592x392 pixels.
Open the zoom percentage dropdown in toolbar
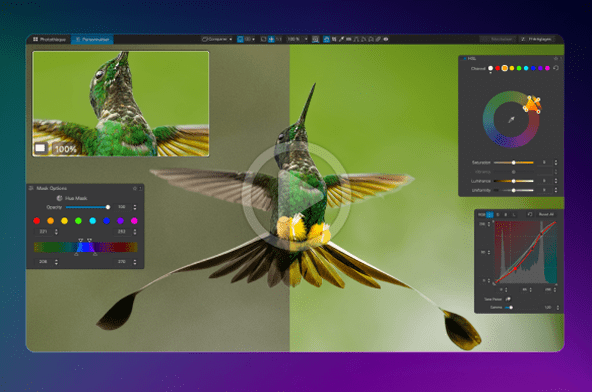[x=306, y=39]
